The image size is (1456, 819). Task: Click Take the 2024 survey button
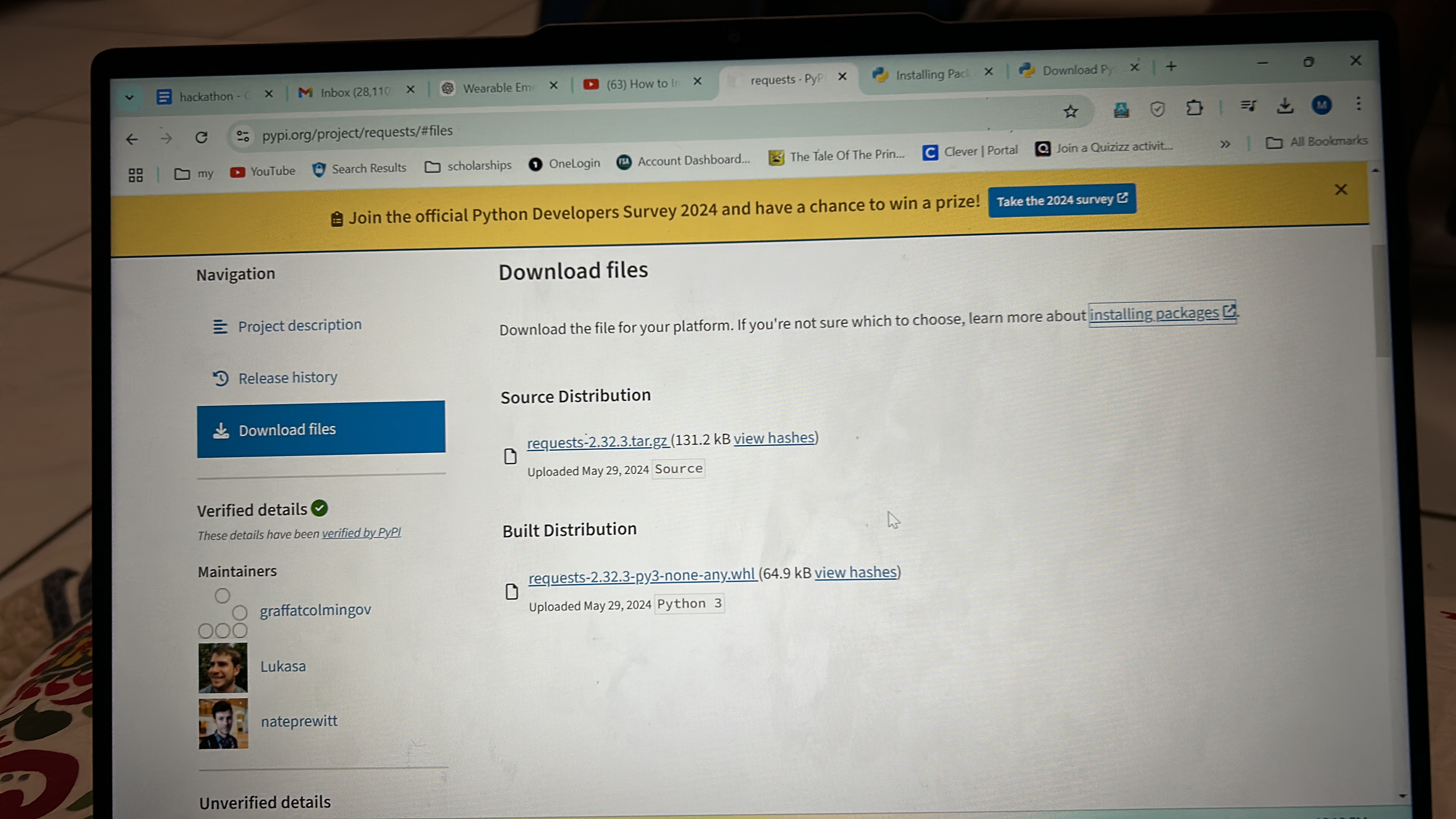coord(1062,200)
